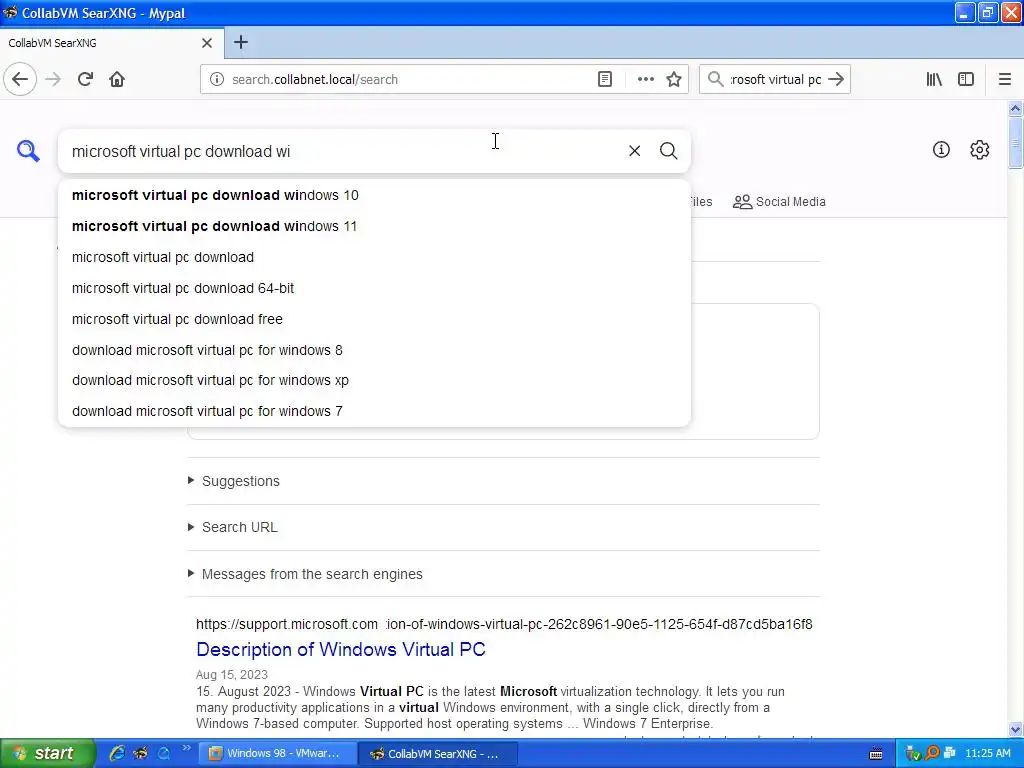Show the sidebars icon
This screenshot has height=768, width=1024.
(966, 79)
